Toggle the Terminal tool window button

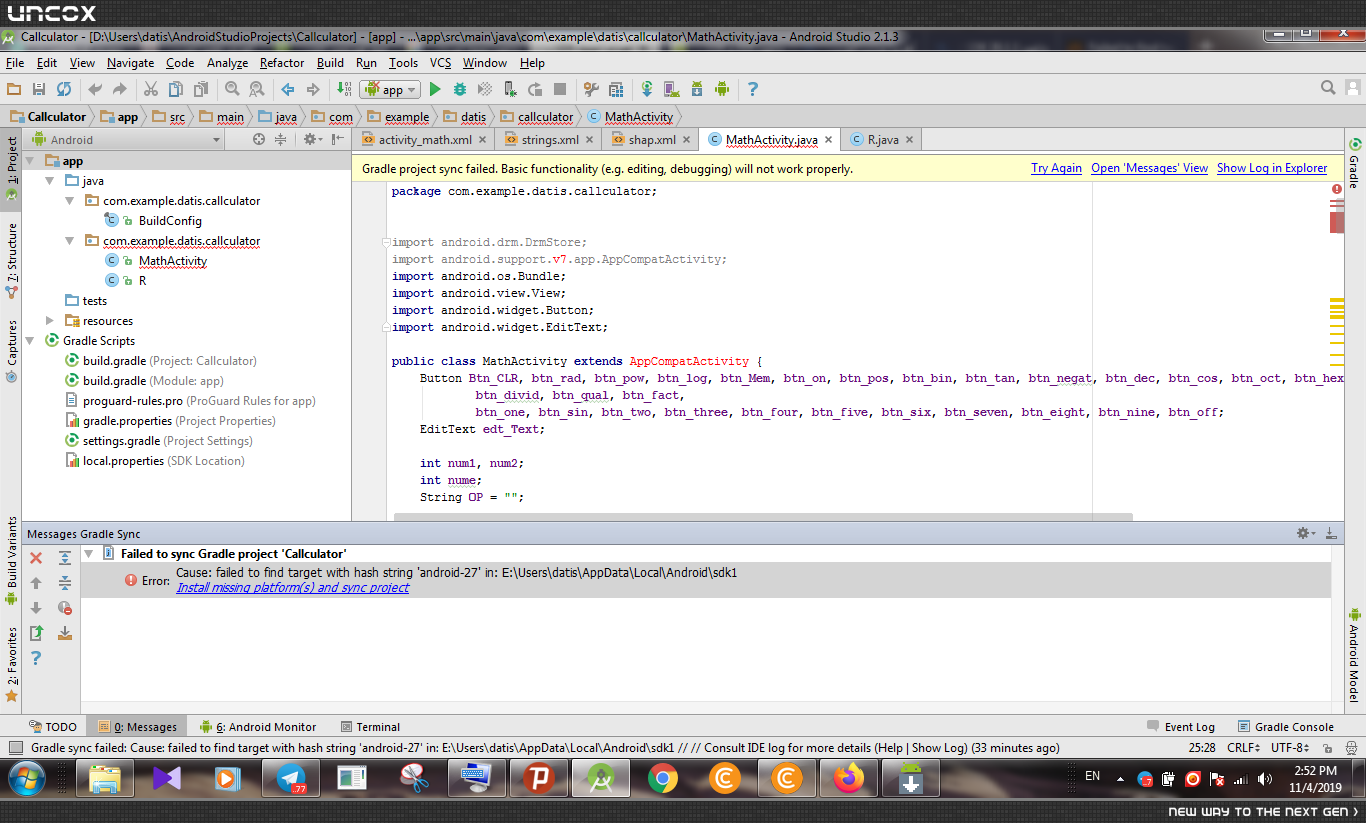pos(370,727)
